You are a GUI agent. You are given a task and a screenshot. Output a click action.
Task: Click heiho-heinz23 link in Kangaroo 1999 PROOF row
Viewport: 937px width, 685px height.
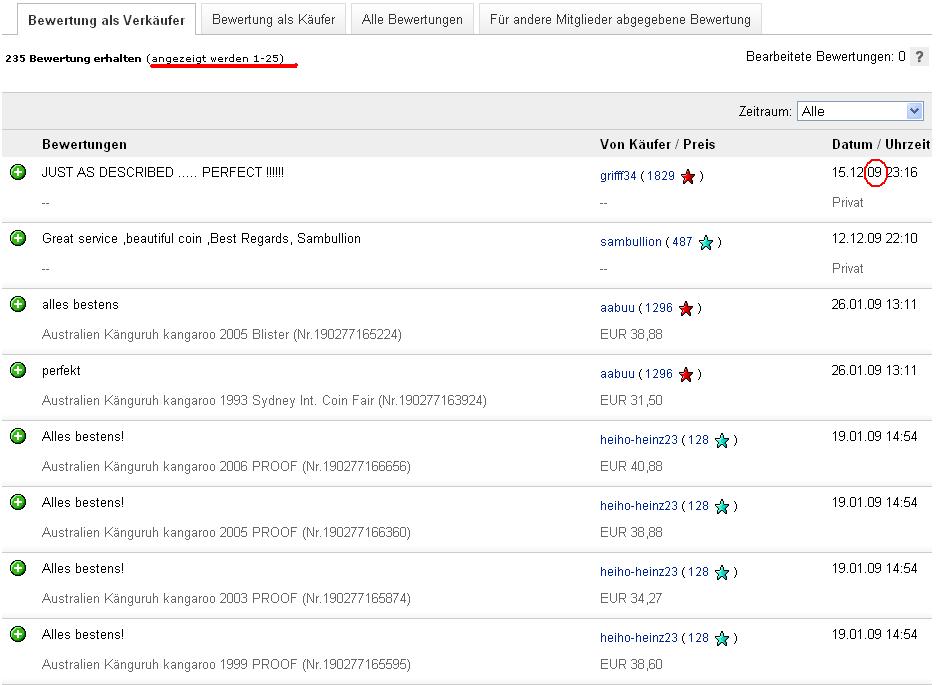coord(638,638)
